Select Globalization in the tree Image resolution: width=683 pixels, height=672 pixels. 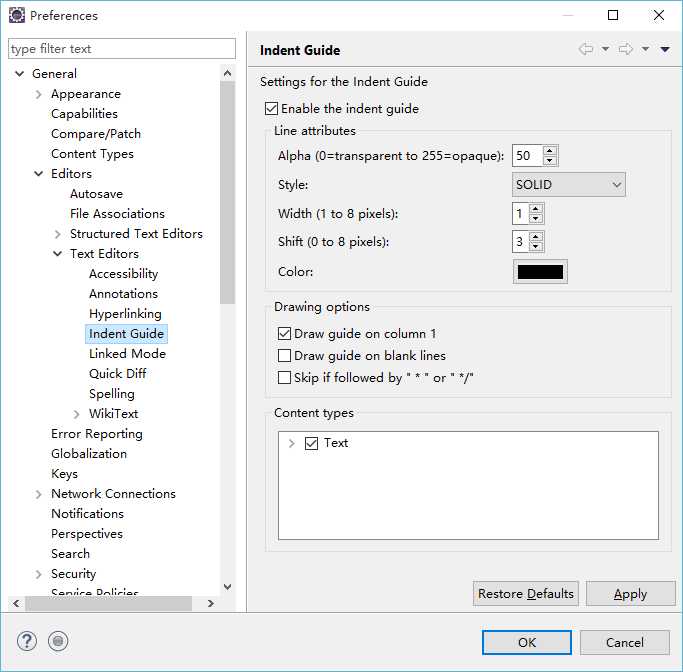click(x=89, y=454)
